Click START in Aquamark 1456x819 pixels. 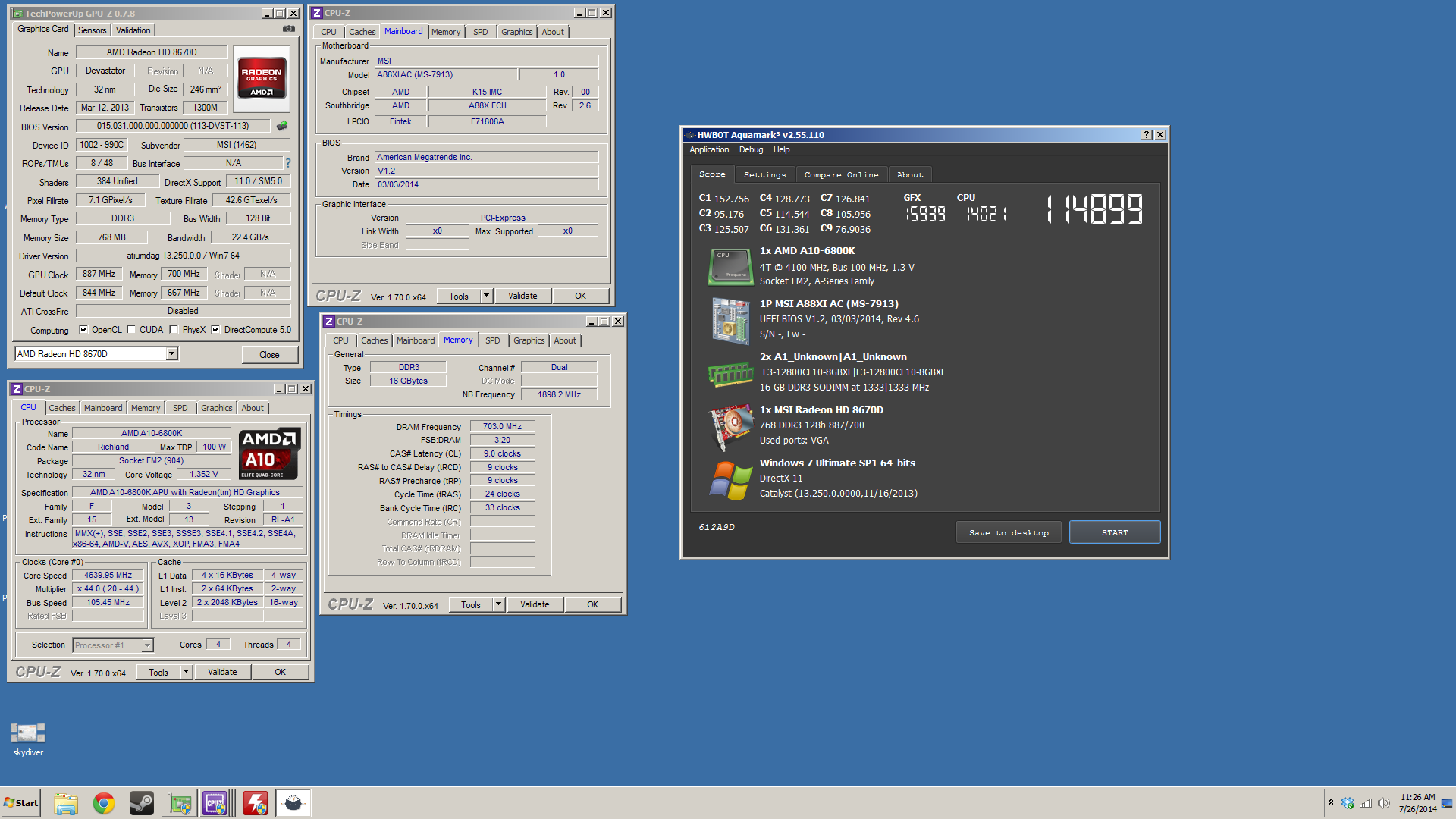pyautogui.click(x=1115, y=533)
